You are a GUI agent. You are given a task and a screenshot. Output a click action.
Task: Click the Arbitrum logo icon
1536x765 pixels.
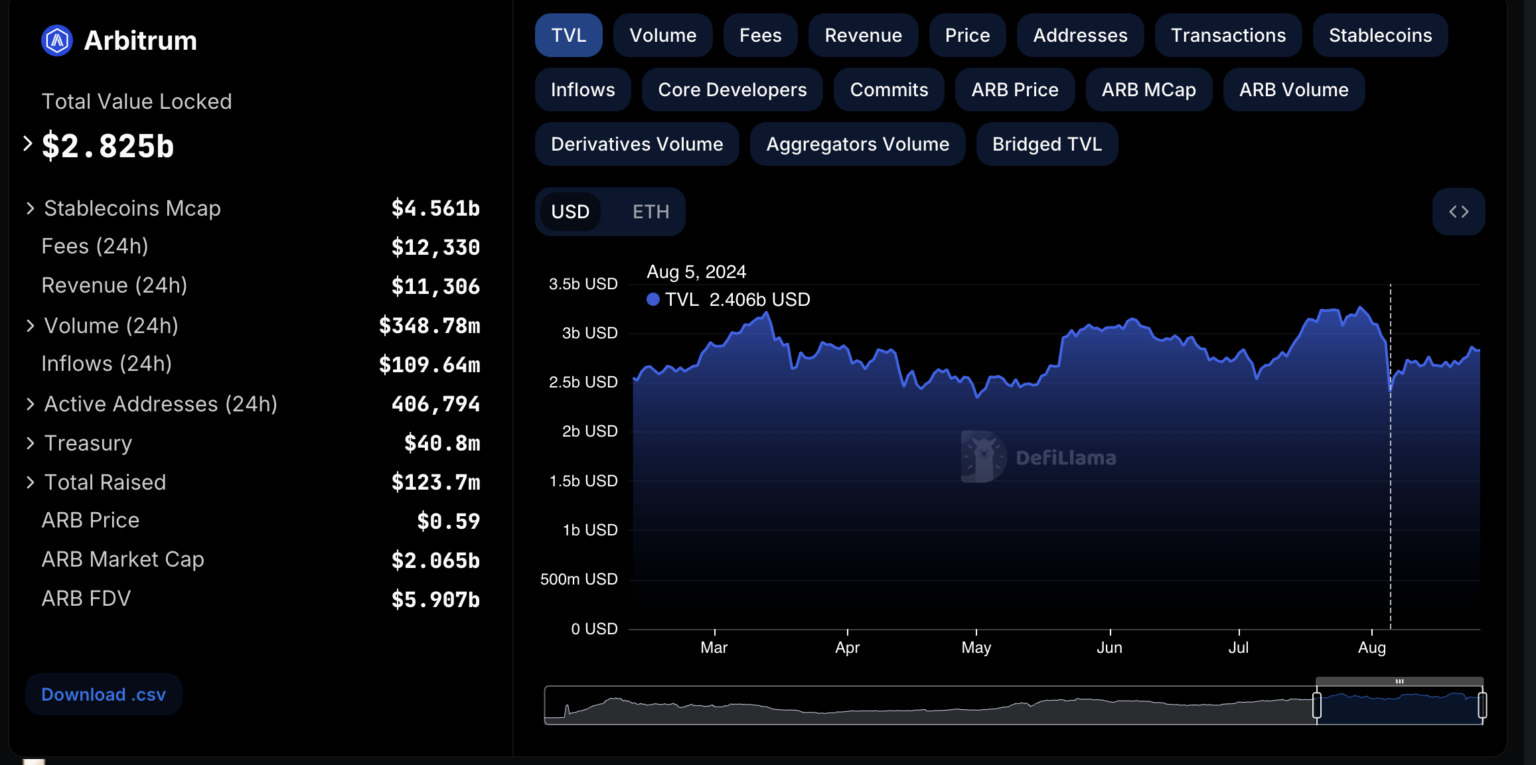point(57,41)
